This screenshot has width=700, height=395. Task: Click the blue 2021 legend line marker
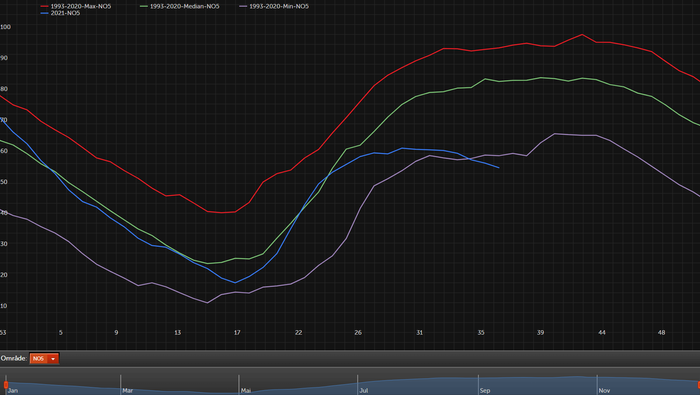click(x=45, y=13)
